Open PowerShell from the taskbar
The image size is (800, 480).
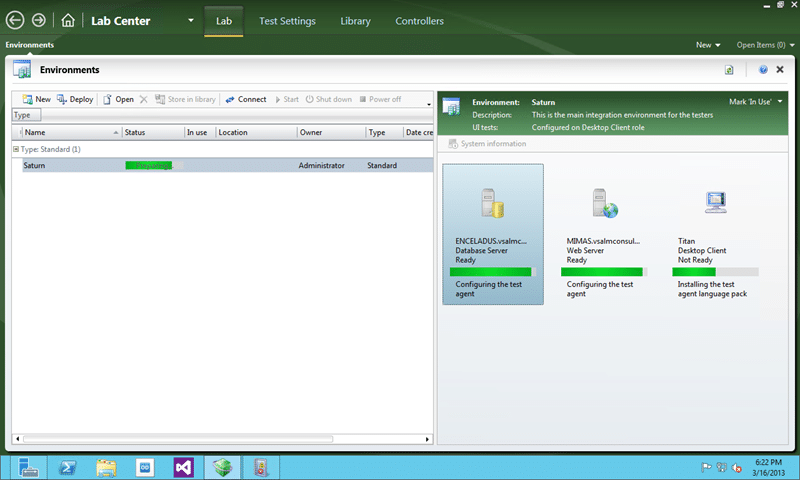67,467
